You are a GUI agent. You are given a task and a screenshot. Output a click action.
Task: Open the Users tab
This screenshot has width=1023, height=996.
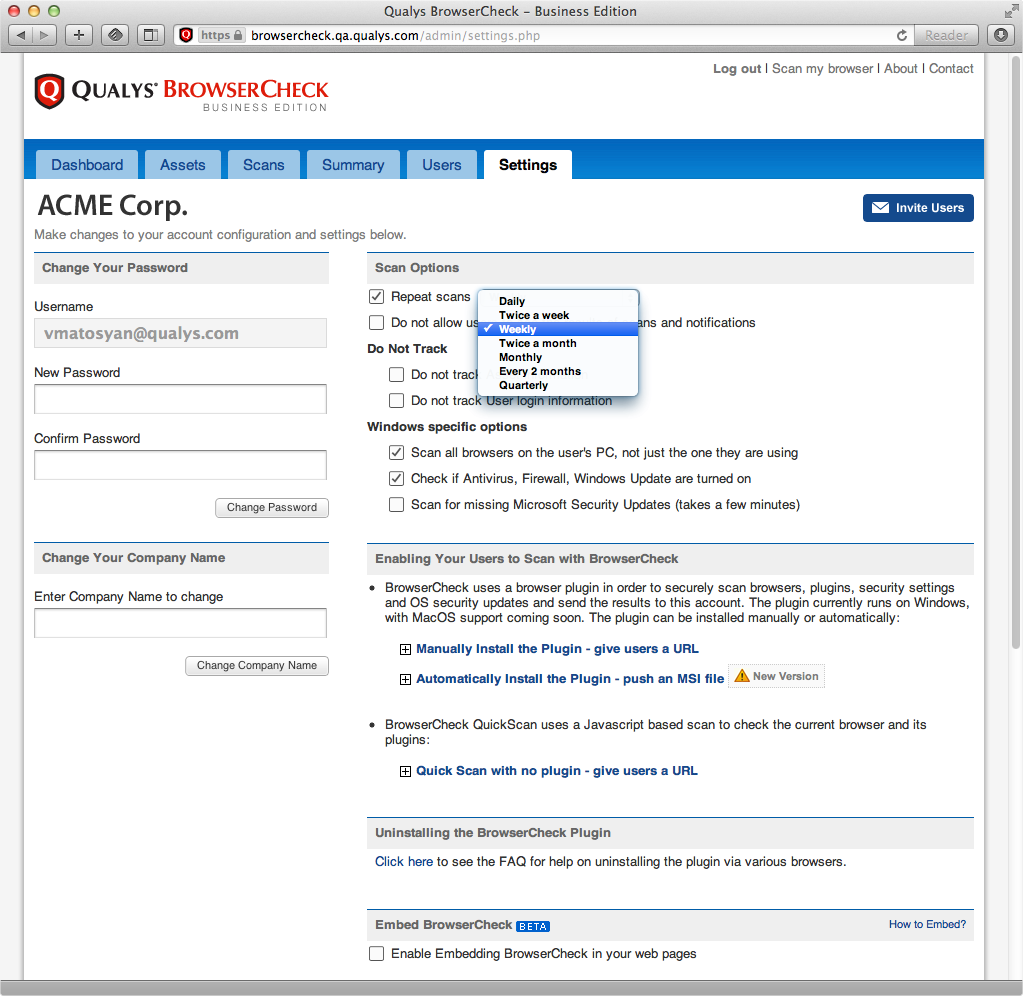point(441,164)
